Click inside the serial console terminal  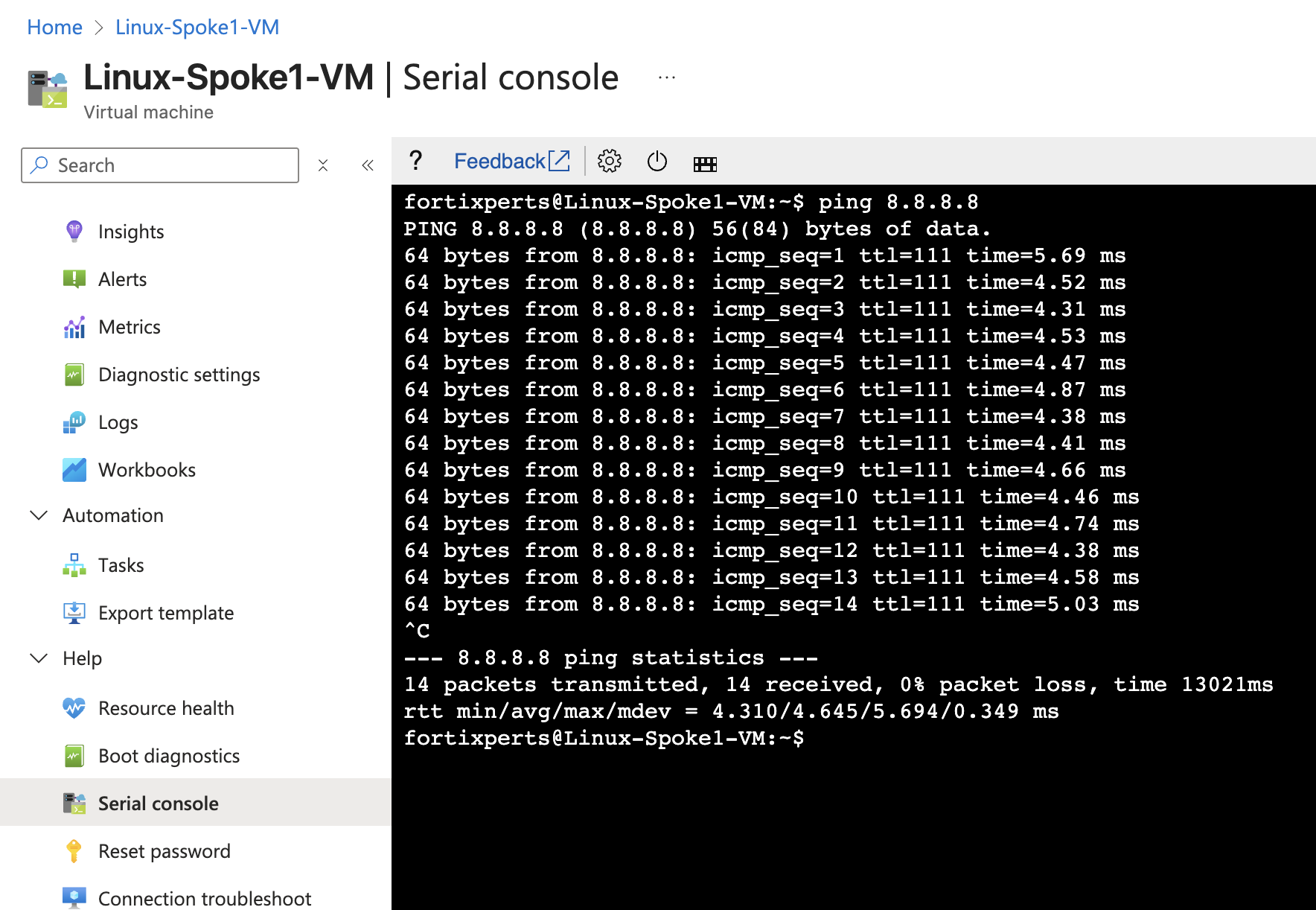point(852,819)
